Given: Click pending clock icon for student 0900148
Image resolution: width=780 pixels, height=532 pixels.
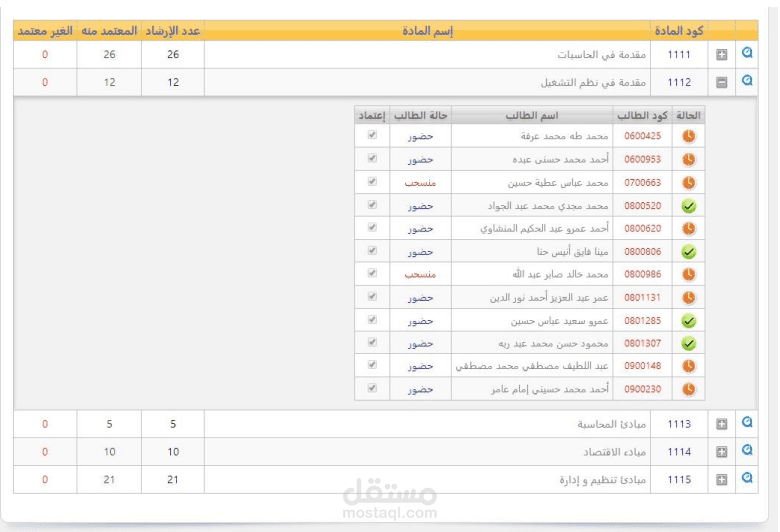Looking at the screenshot, I should pos(688,366).
